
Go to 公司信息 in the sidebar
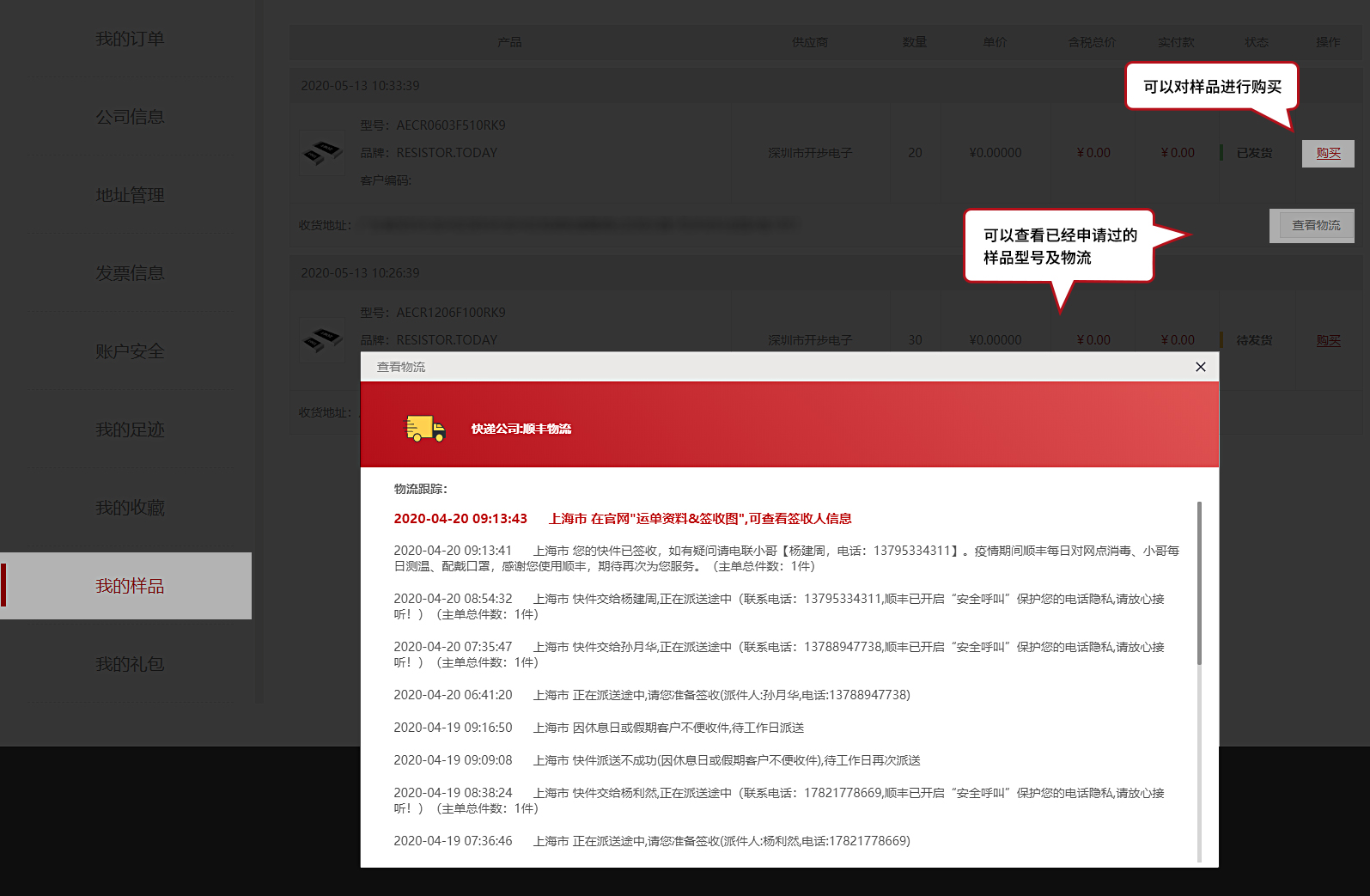(x=130, y=117)
